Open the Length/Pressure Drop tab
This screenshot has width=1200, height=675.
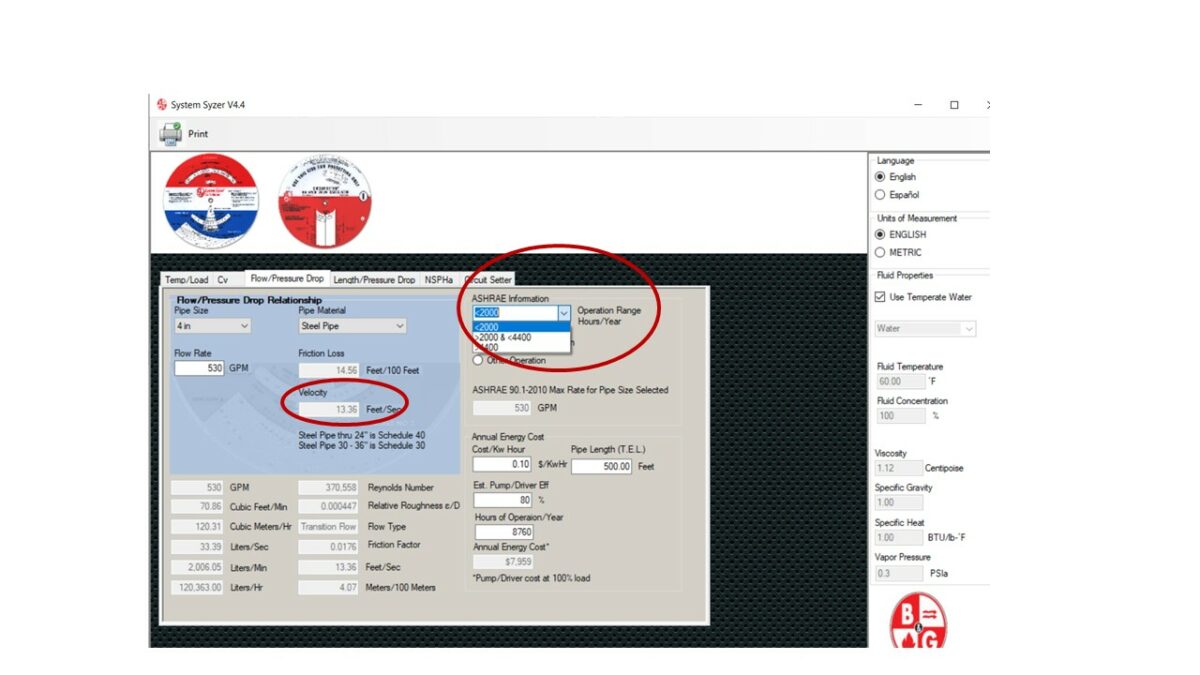click(x=374, y=280)
